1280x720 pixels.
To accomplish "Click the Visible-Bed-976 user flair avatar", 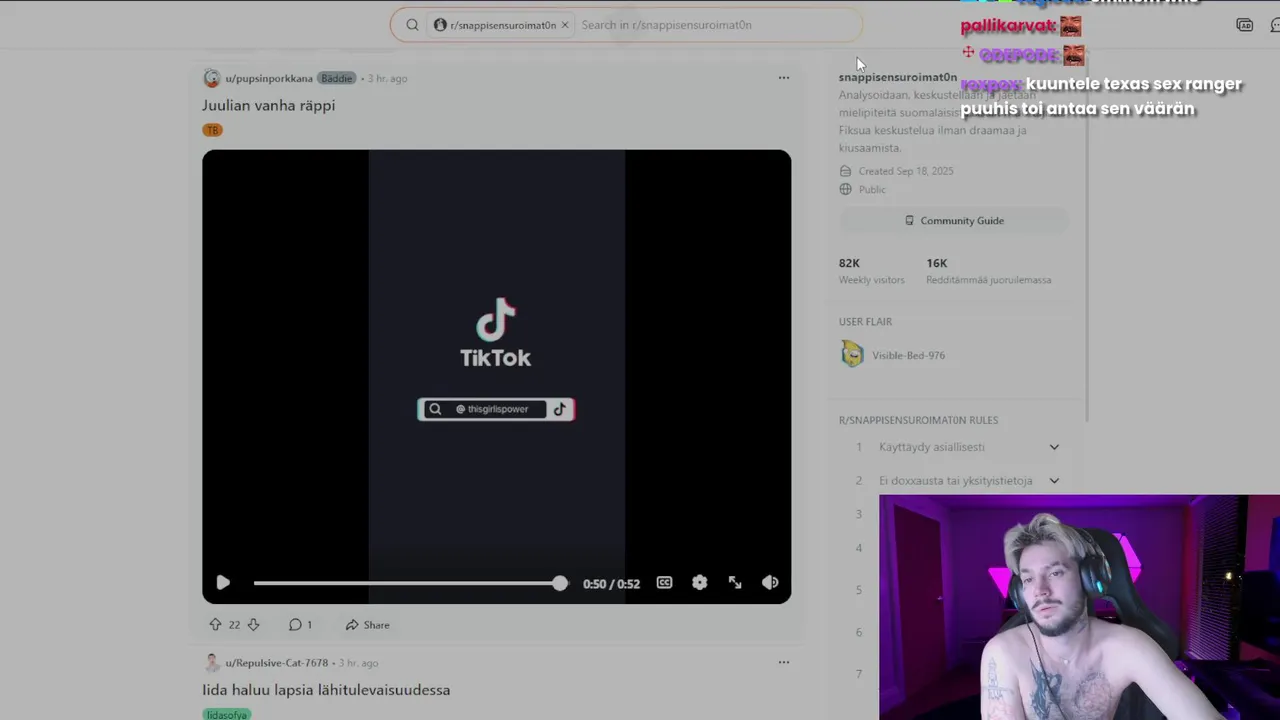I will pyautogui.click(x=852, y=354).
